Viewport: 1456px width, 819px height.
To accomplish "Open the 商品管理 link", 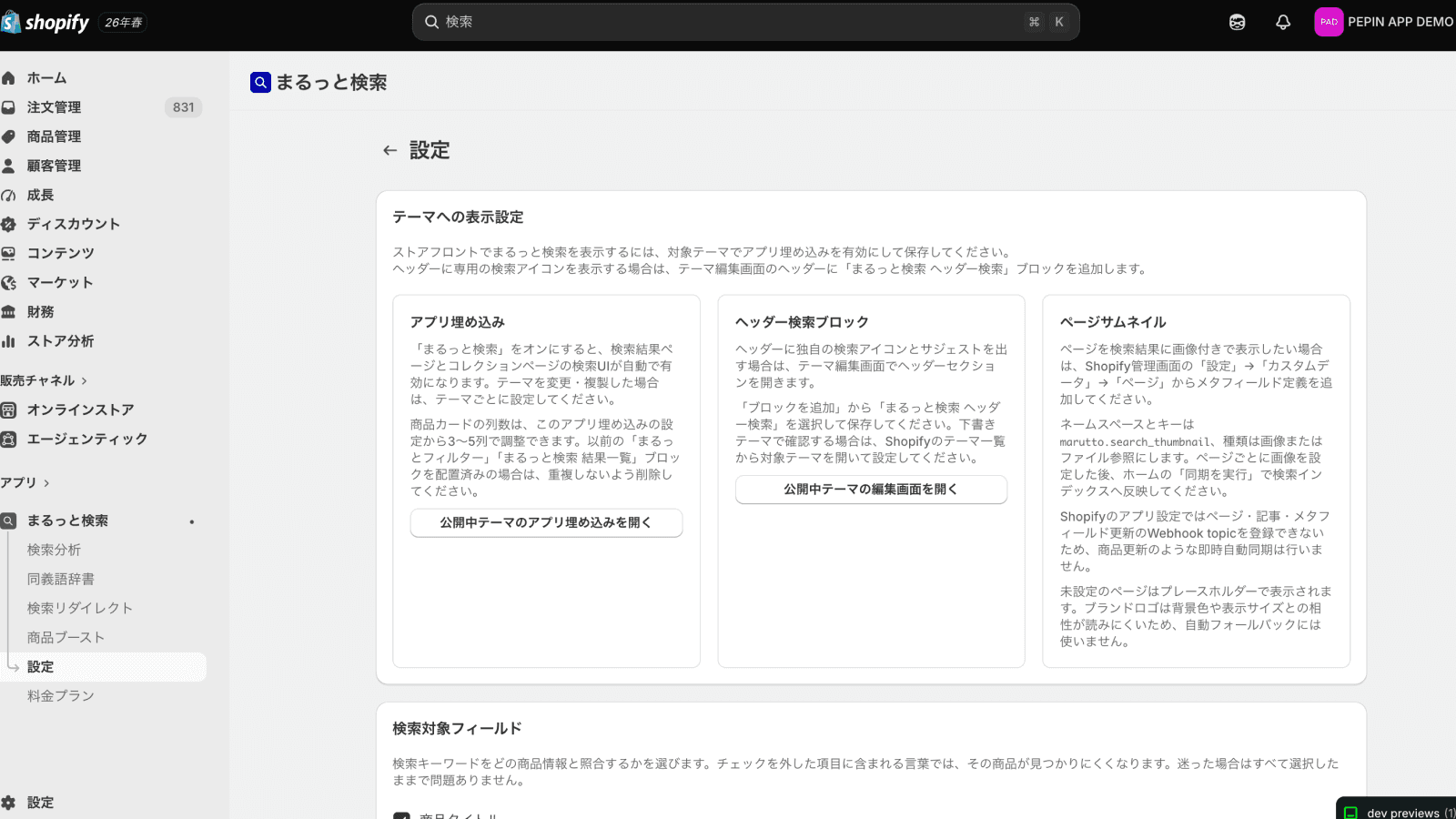I will pos(54,136).
